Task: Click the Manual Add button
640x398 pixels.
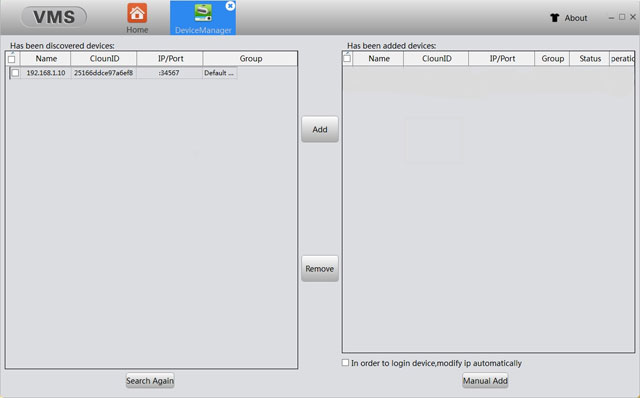Action: (485, 381)
